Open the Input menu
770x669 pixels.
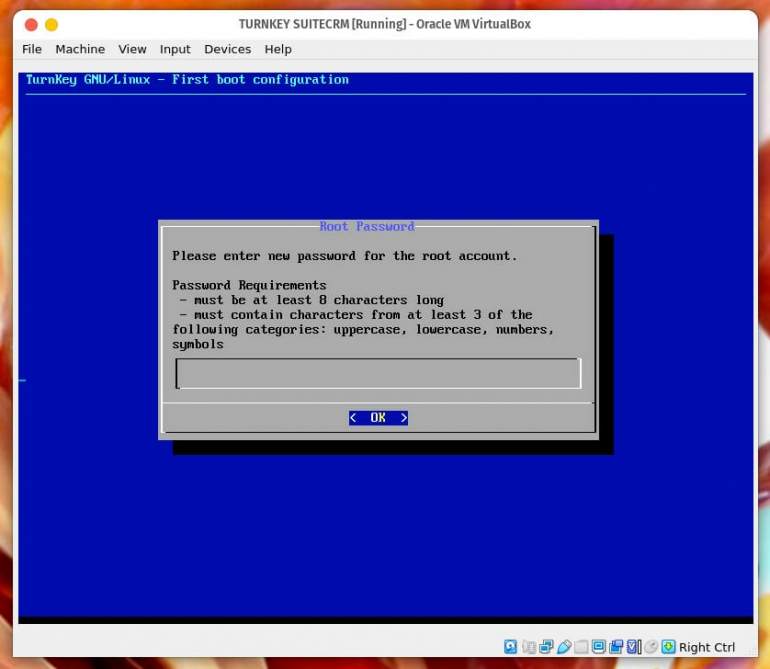tap(175, 49)
